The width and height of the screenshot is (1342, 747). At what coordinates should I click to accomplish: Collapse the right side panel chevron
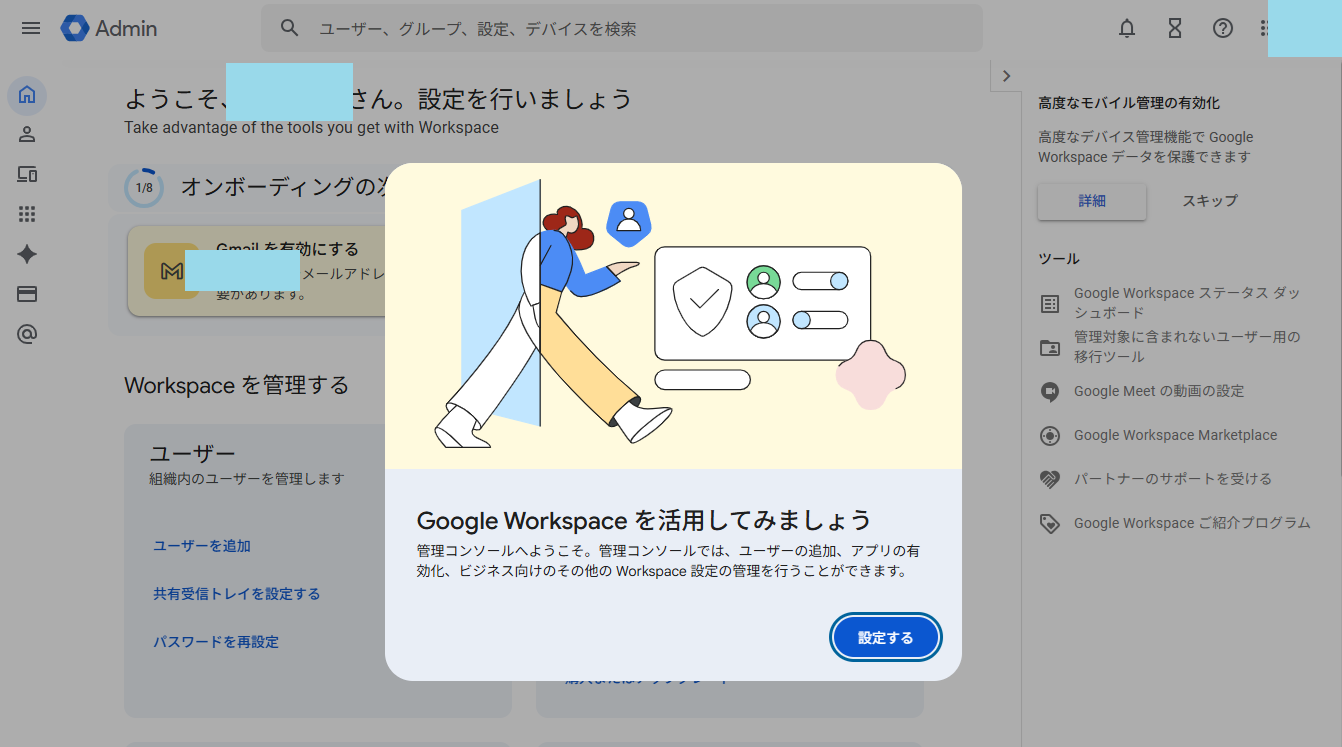point(1006,76)
